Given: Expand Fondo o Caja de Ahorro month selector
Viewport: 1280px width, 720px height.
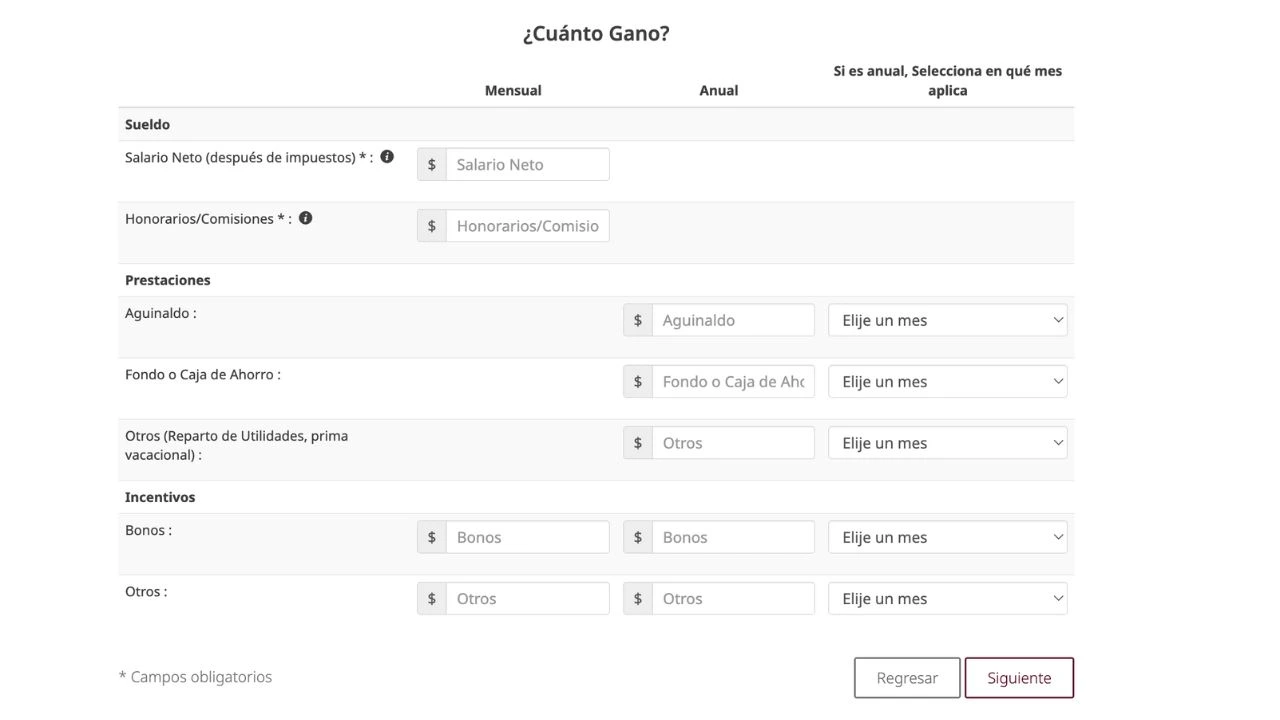Looking at the screenshot, I should (947, 382).
